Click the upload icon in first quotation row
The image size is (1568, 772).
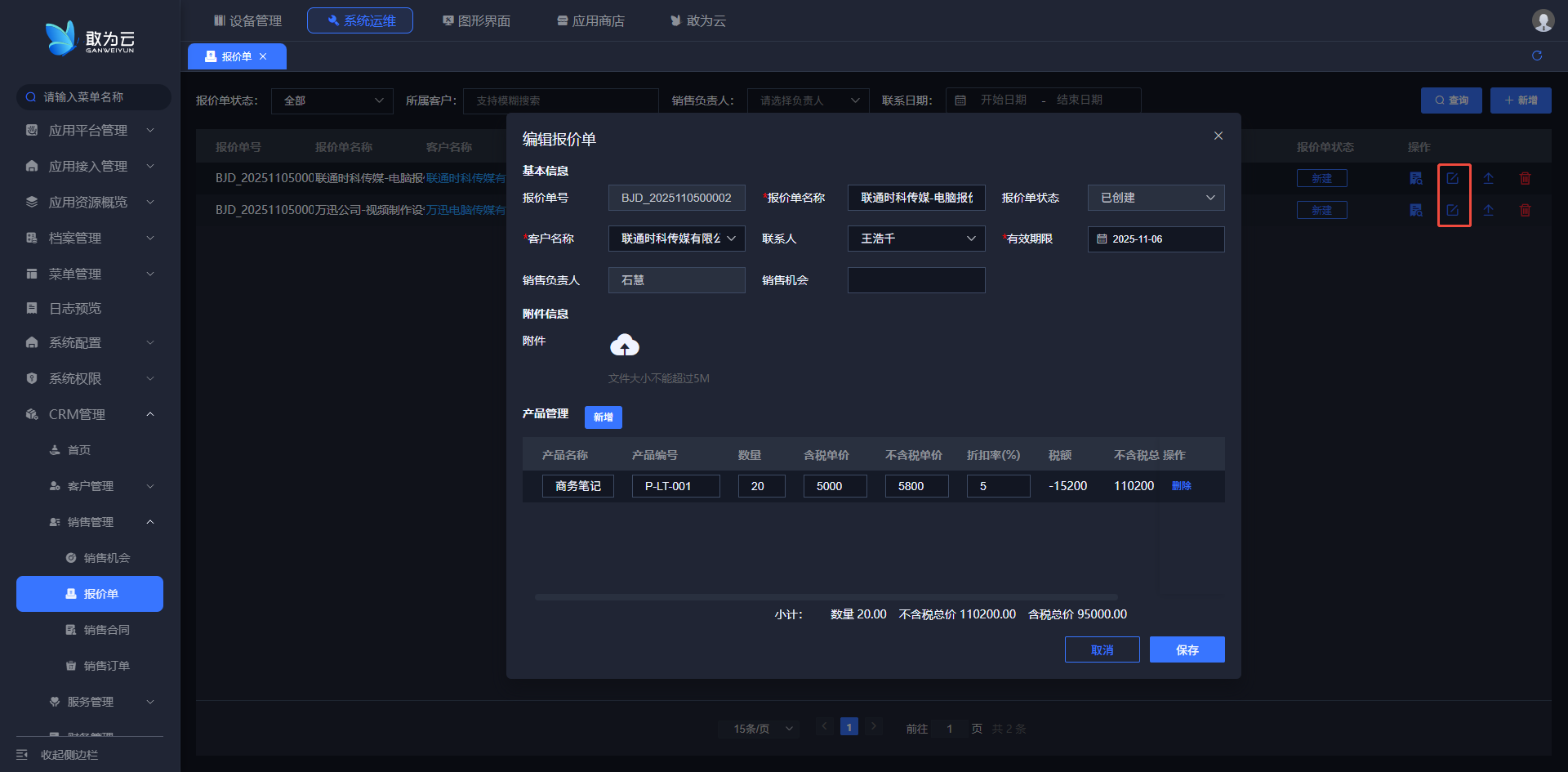[x=1489, y=178]
